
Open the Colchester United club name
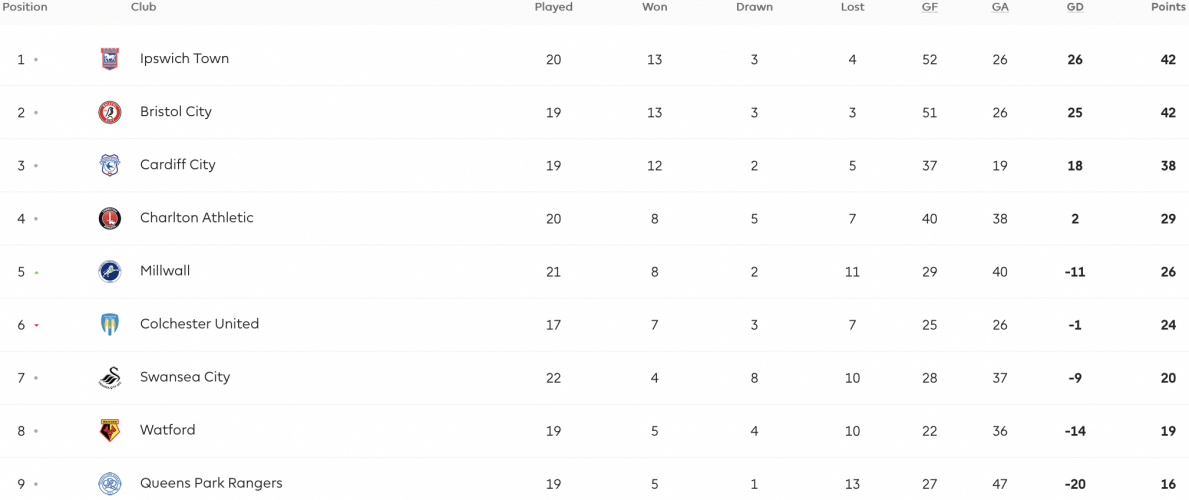[199, 324]
